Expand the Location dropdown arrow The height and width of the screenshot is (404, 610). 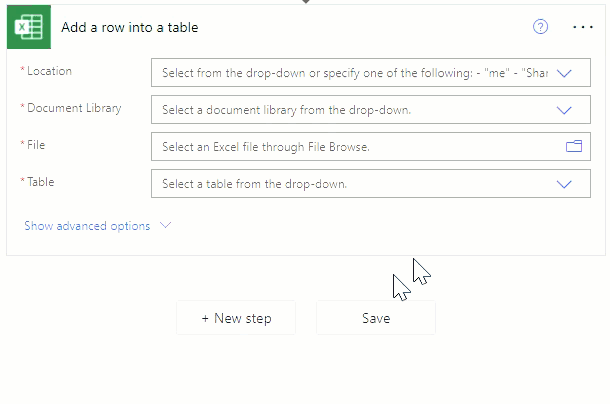pos(564,73)
